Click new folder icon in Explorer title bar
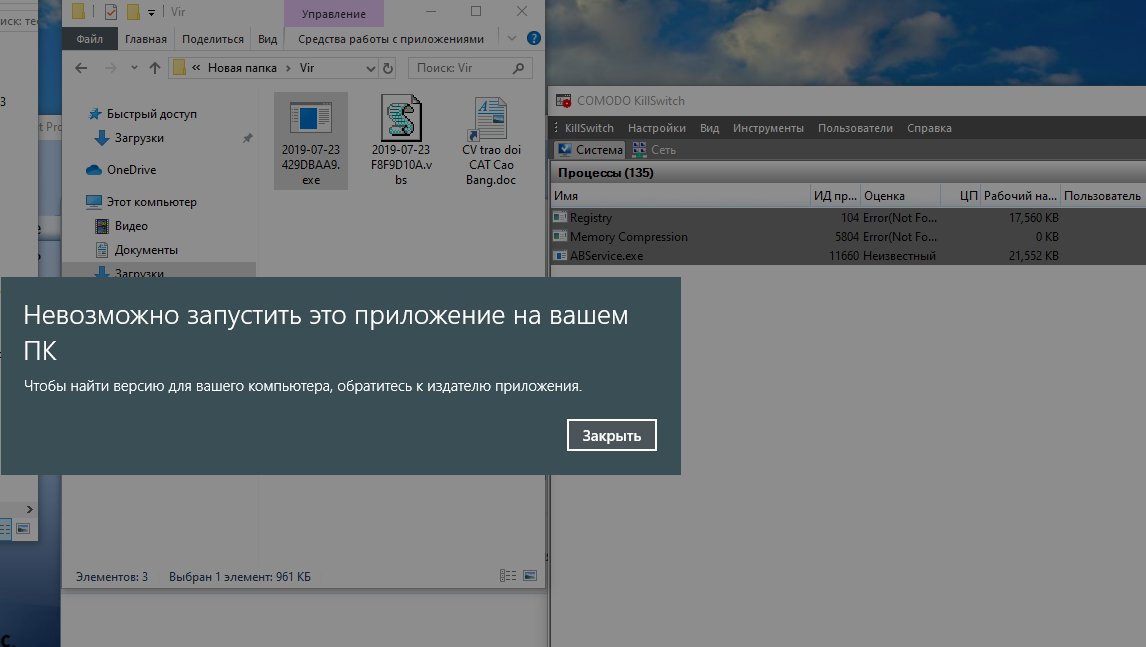The width and height of the screenshot is (1146, 647). point(133,12)
